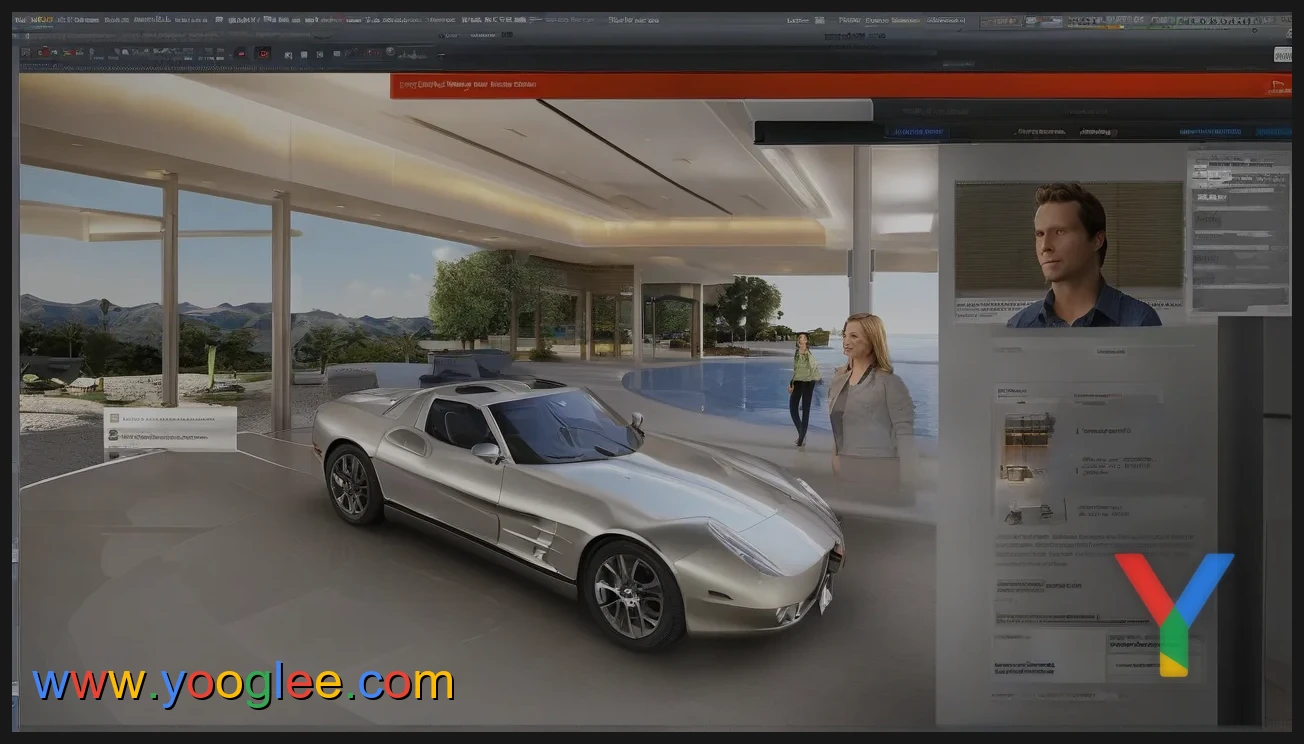Select the silver sports car in the viewport
Image resolution: width=1304 pixels, height=744 pixels.
pyautogui.click(x=580, y=500)
